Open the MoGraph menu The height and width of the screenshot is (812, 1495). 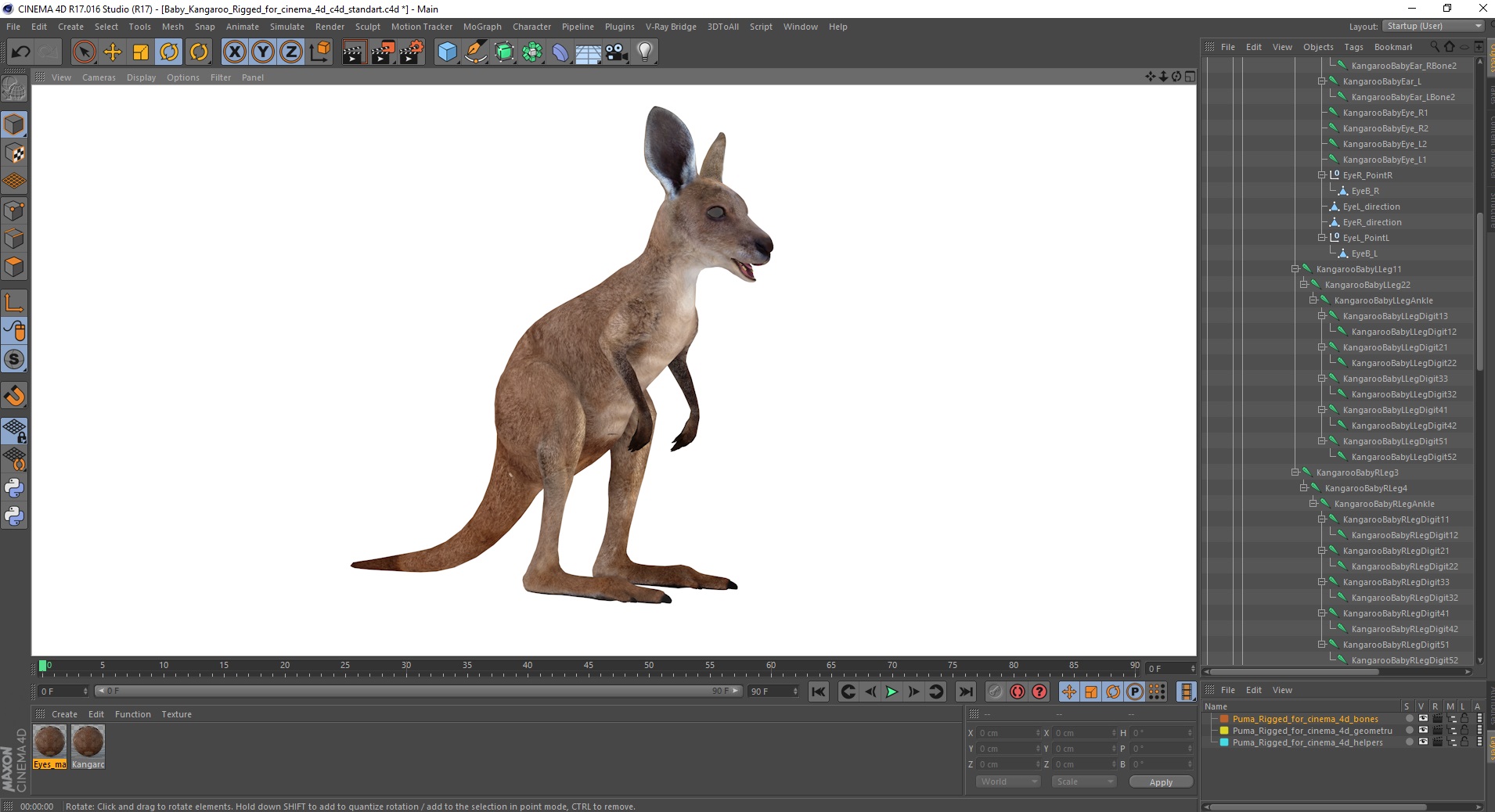pyautogui.click(x=482, y=27)
